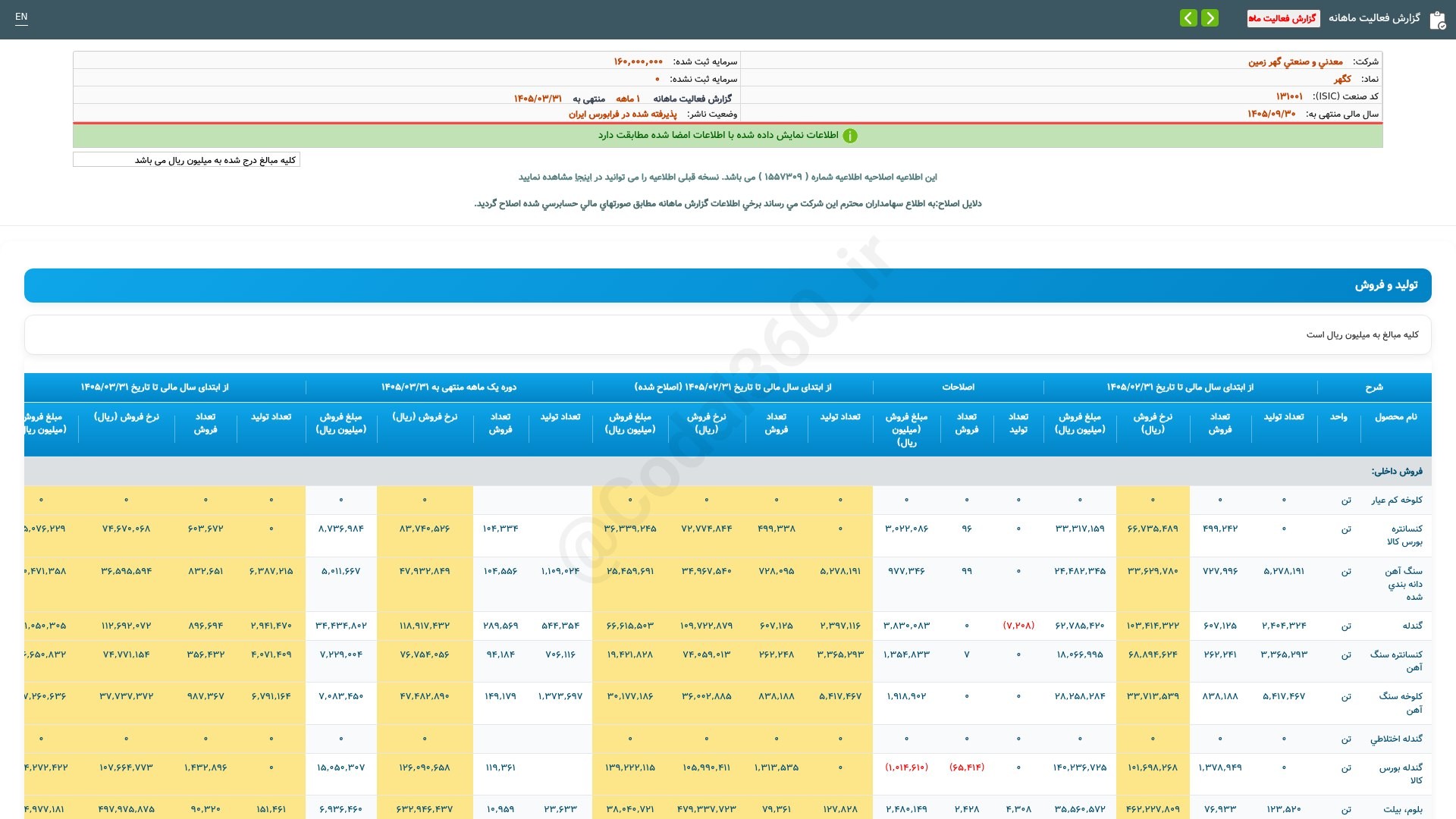The width and height of the screenshot is (1456, 819).
Task: Click the monthly activity report clipboard icon
Action: 1437,20
